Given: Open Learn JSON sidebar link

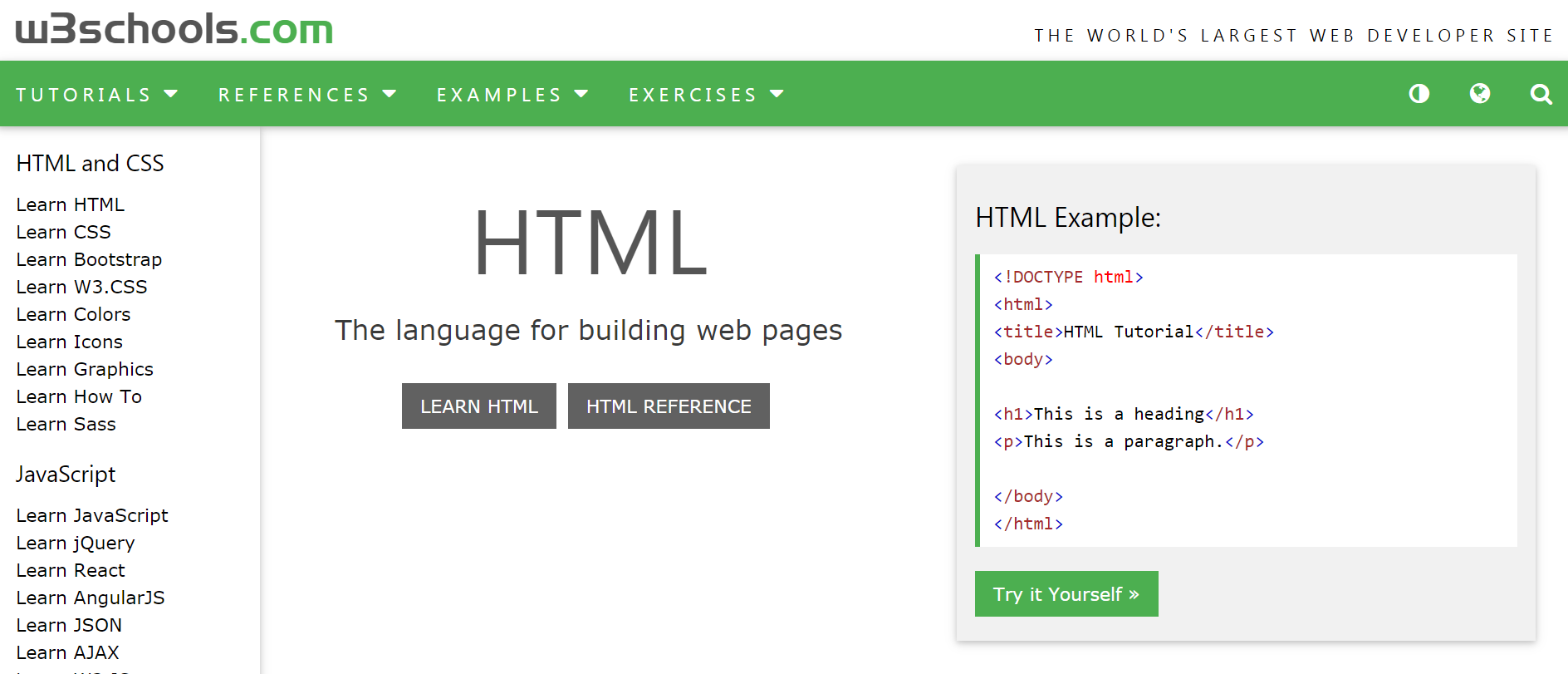Looking at the screenshot, I should [x=69, y=625].
